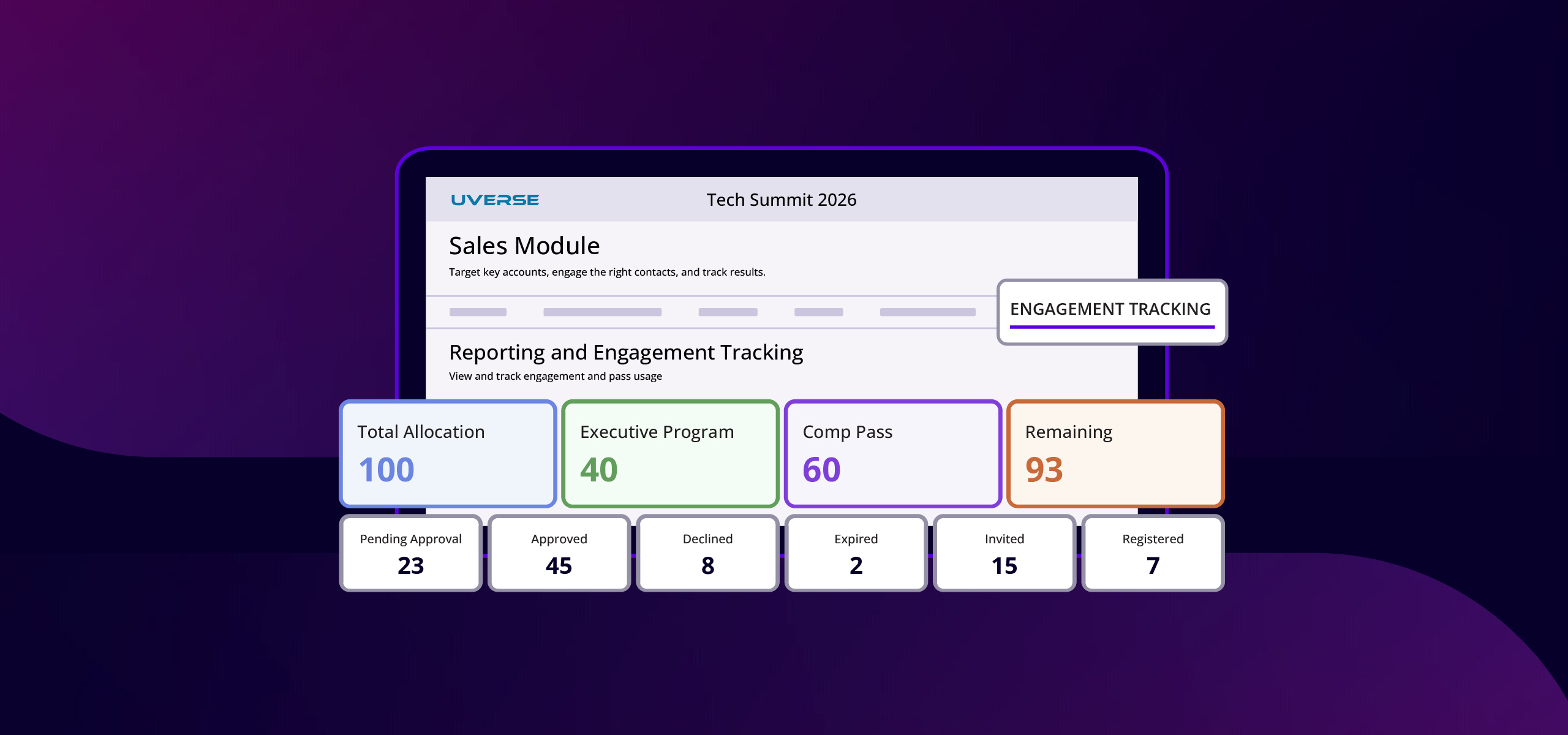Viewport: 1568px width, 735px height.
Task: Click the 'View and track engagement' subtitle
Action: (x=556, y=376)
